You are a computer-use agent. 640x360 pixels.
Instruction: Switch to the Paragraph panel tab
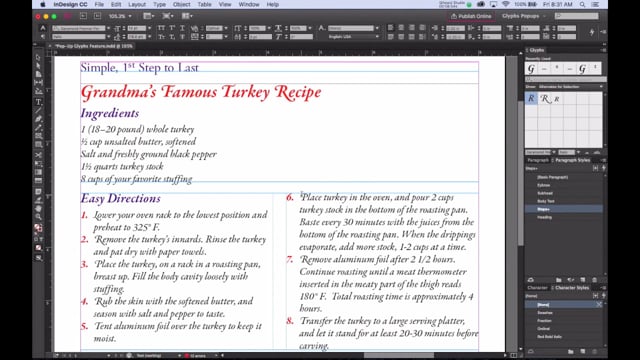pyautogui.click(x=538, y=160)
